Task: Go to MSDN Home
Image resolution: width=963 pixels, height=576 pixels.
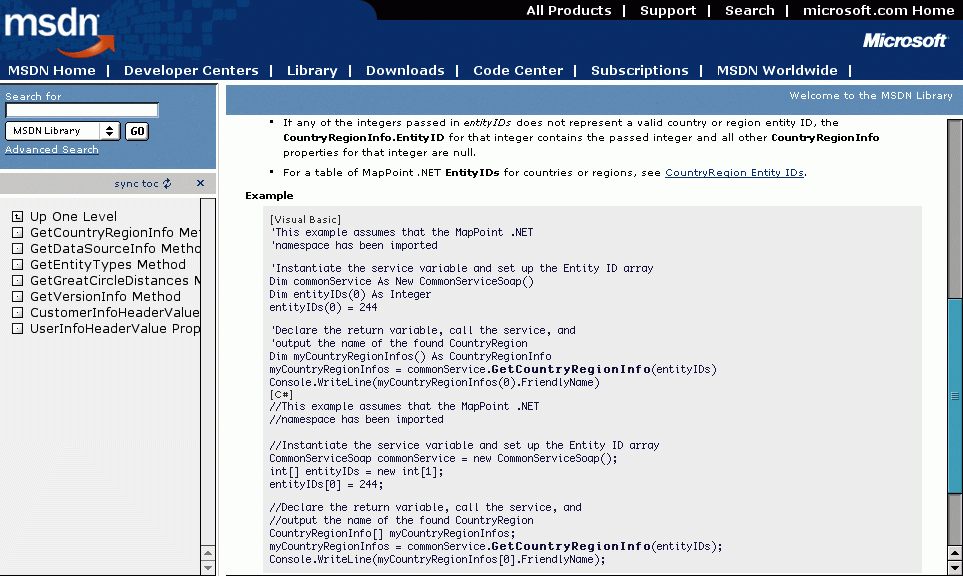Action: [52, 71]
